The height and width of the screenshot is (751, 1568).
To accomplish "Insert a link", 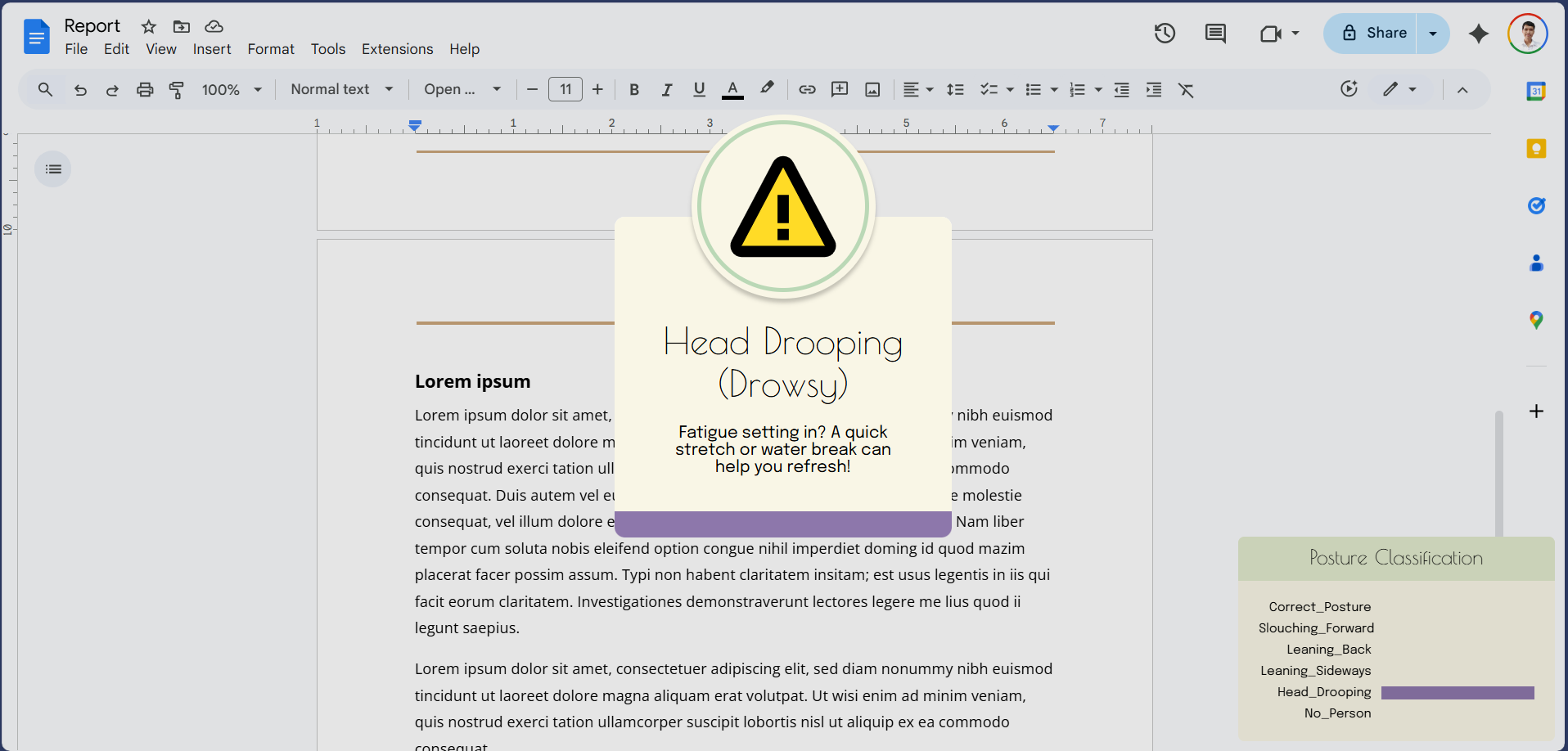I will point(807,89).
